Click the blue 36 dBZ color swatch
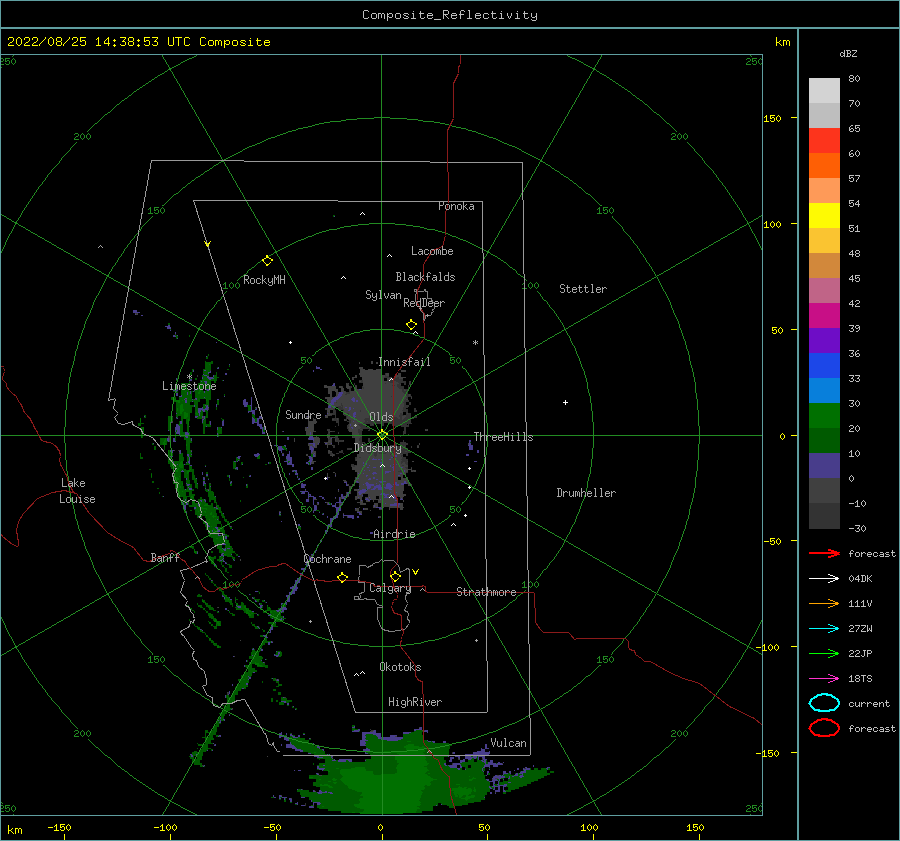 [x=824, y=365]
